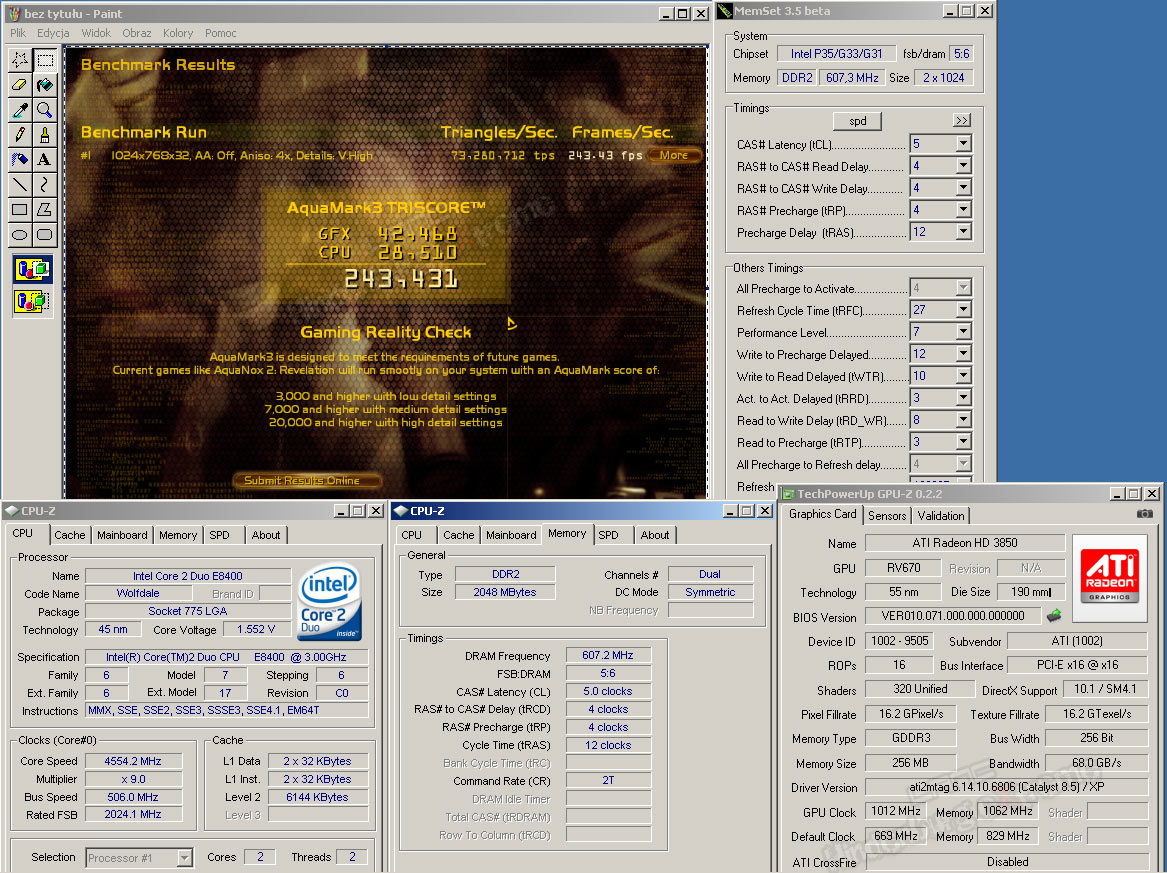Open the Obraz menu in Paint
The image size is (1167, 873).
[x=137, y=33]
